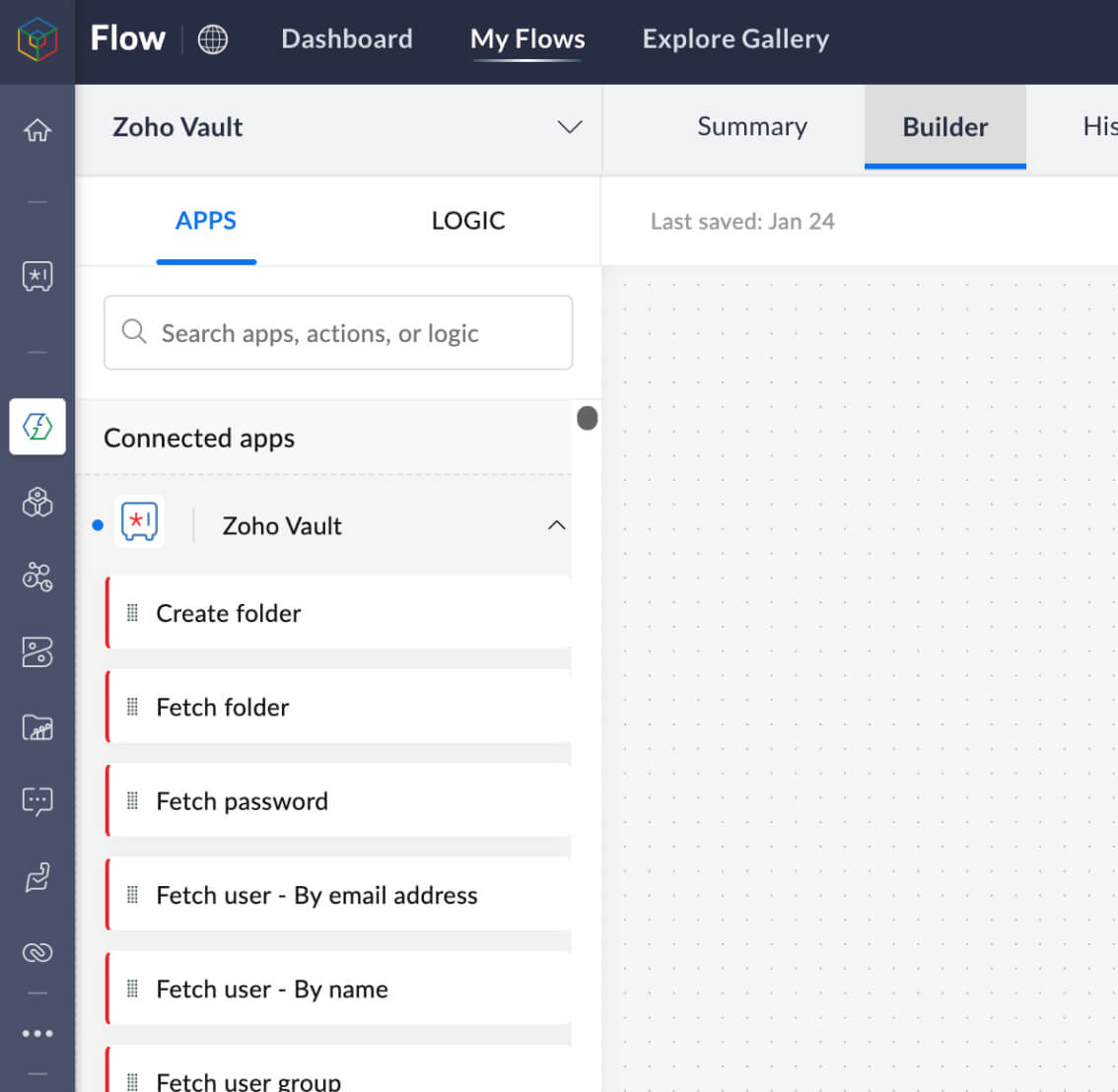Open My Flows in top navigation
Viewport: 1118px width, 1092px height.
click(x=527, y=38)
